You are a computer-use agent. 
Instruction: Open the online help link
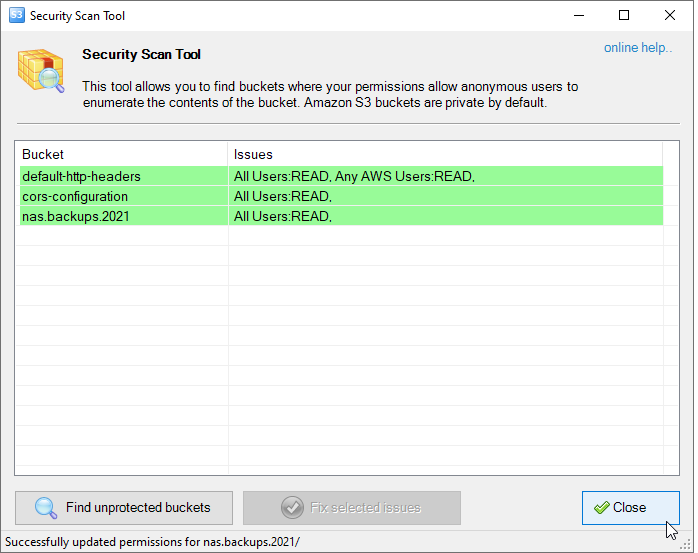pos(637,48)
